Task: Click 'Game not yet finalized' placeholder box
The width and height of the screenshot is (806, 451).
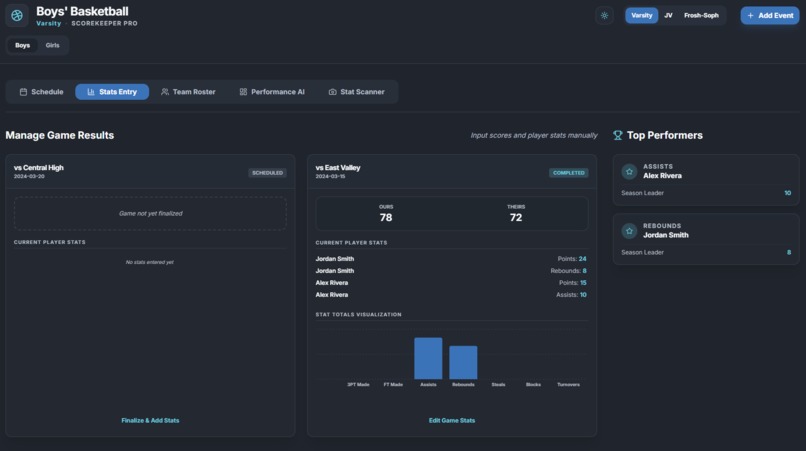Action: [150, 213]
